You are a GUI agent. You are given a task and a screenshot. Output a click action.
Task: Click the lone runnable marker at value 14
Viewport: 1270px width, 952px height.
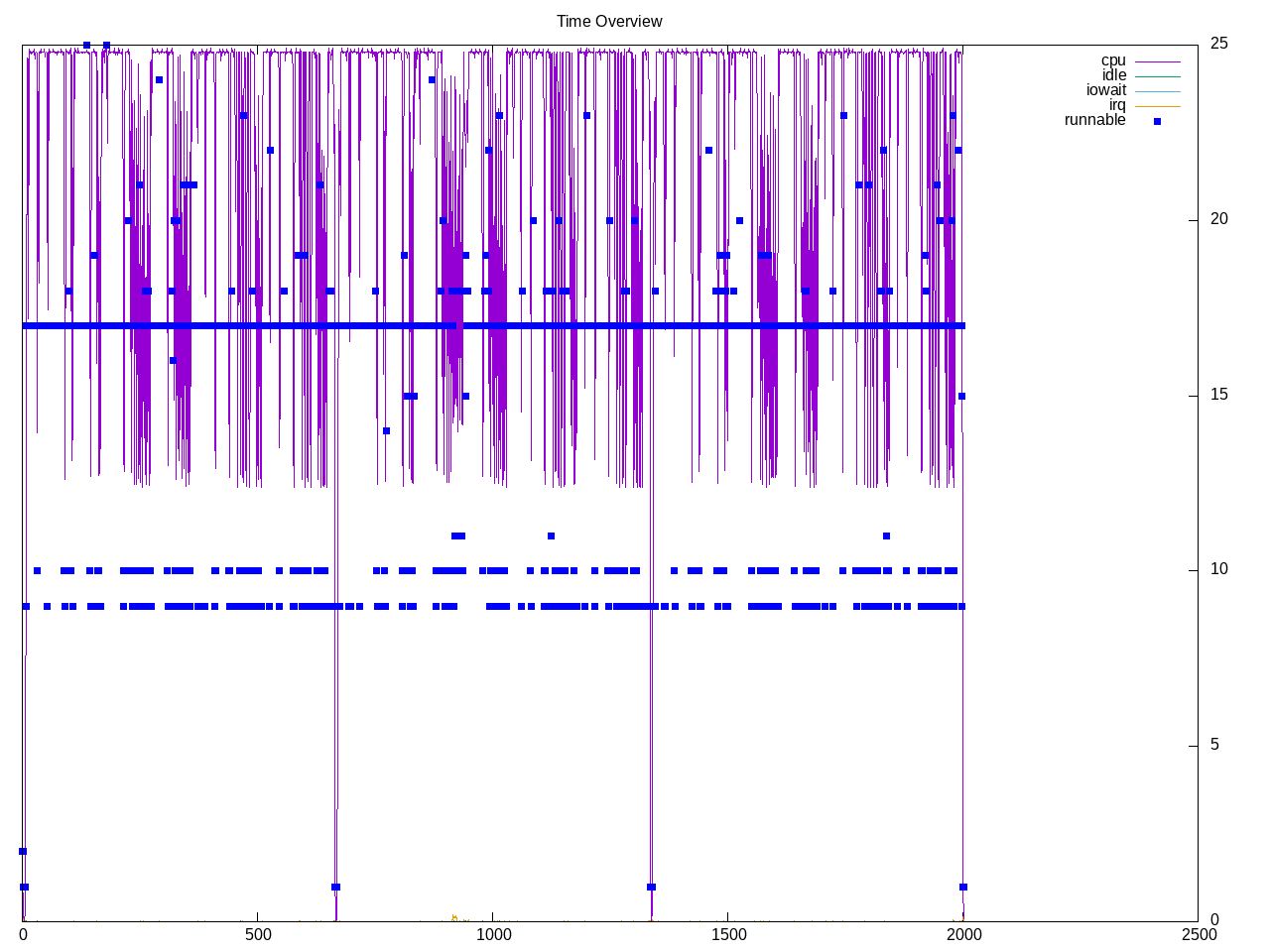386,430
